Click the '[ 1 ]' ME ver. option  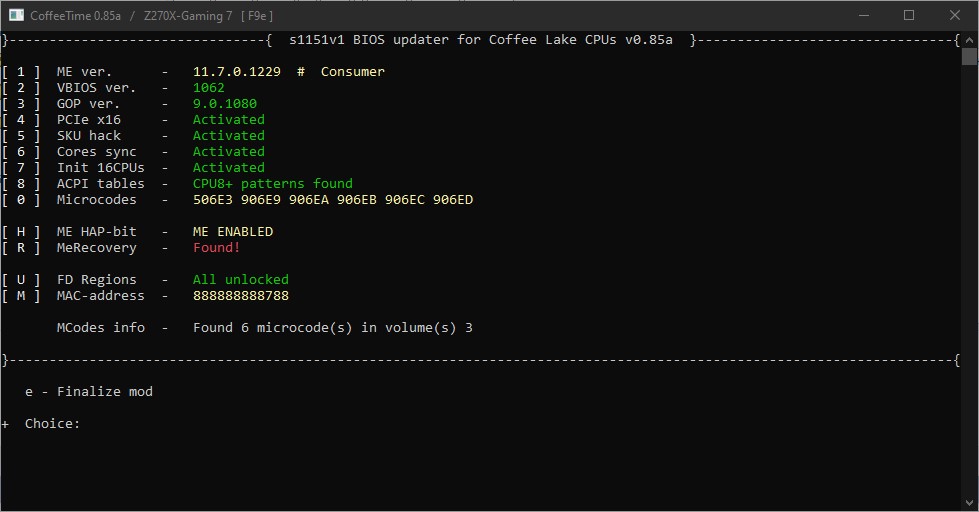[x=21, y=72]
